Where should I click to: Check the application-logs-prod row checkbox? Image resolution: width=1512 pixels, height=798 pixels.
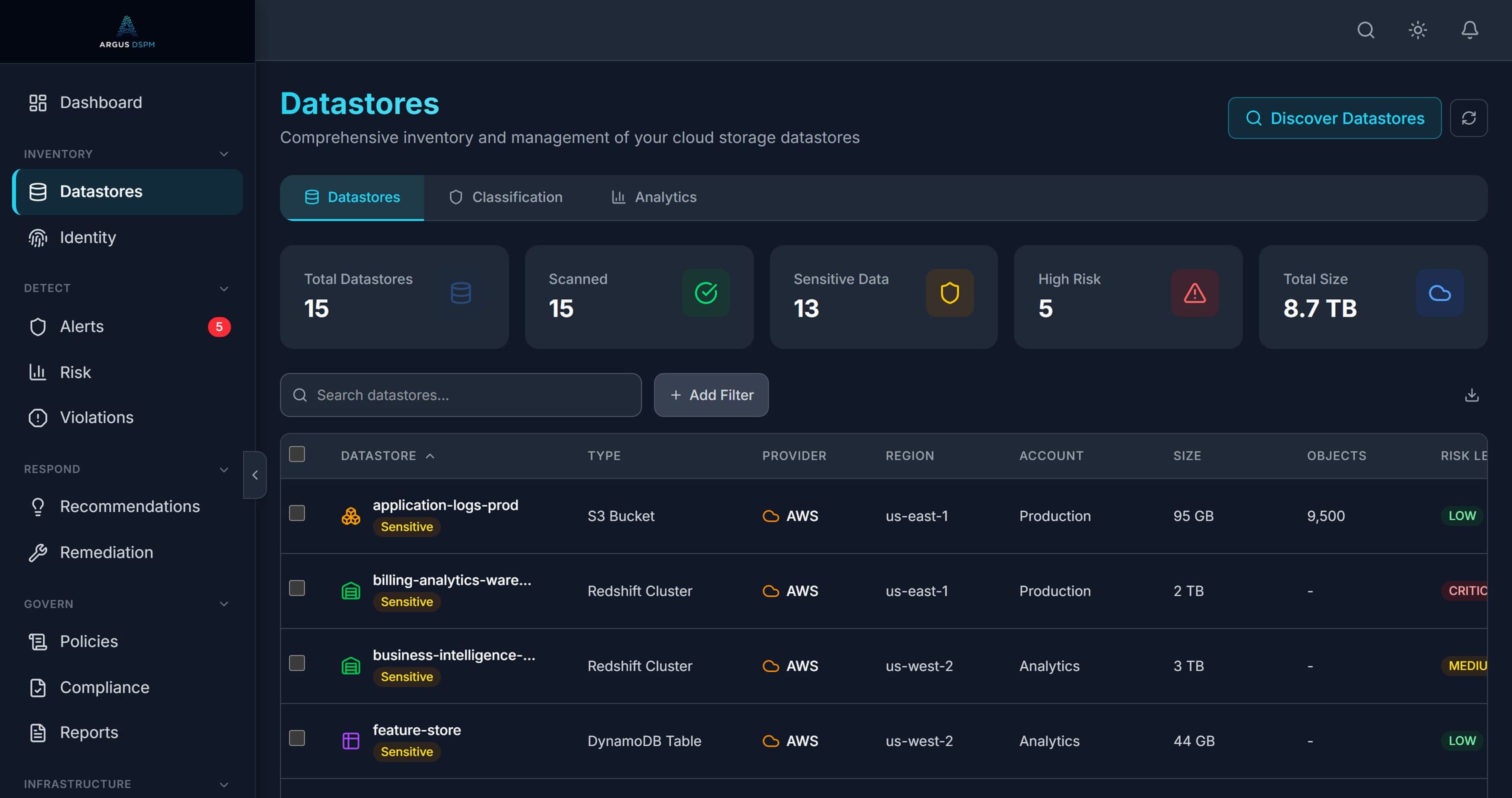coord(297,513)
